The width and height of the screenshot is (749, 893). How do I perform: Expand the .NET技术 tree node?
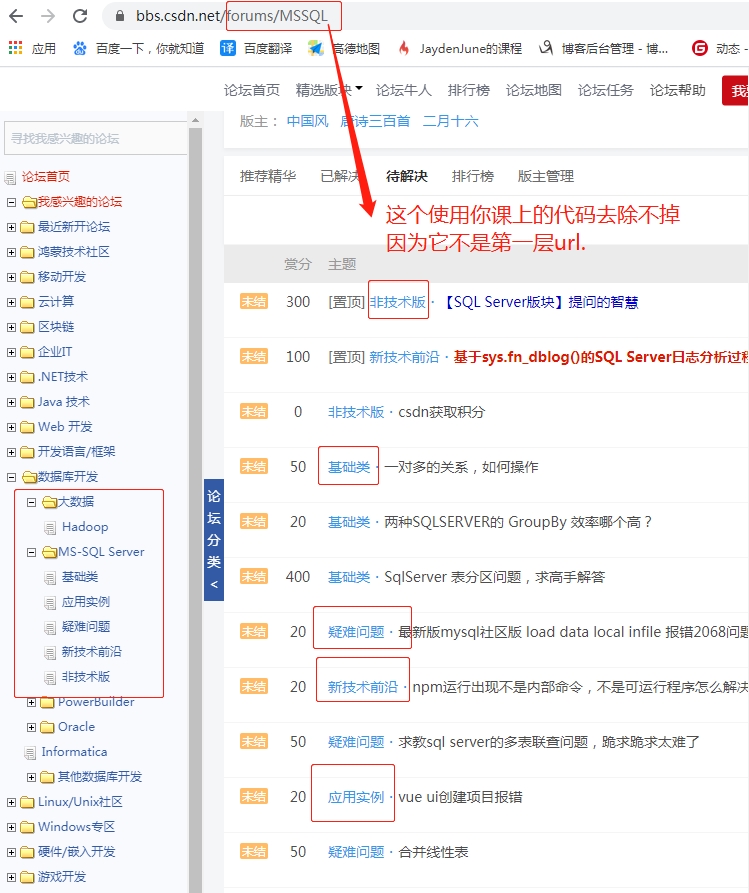click(x=11, y=377)
